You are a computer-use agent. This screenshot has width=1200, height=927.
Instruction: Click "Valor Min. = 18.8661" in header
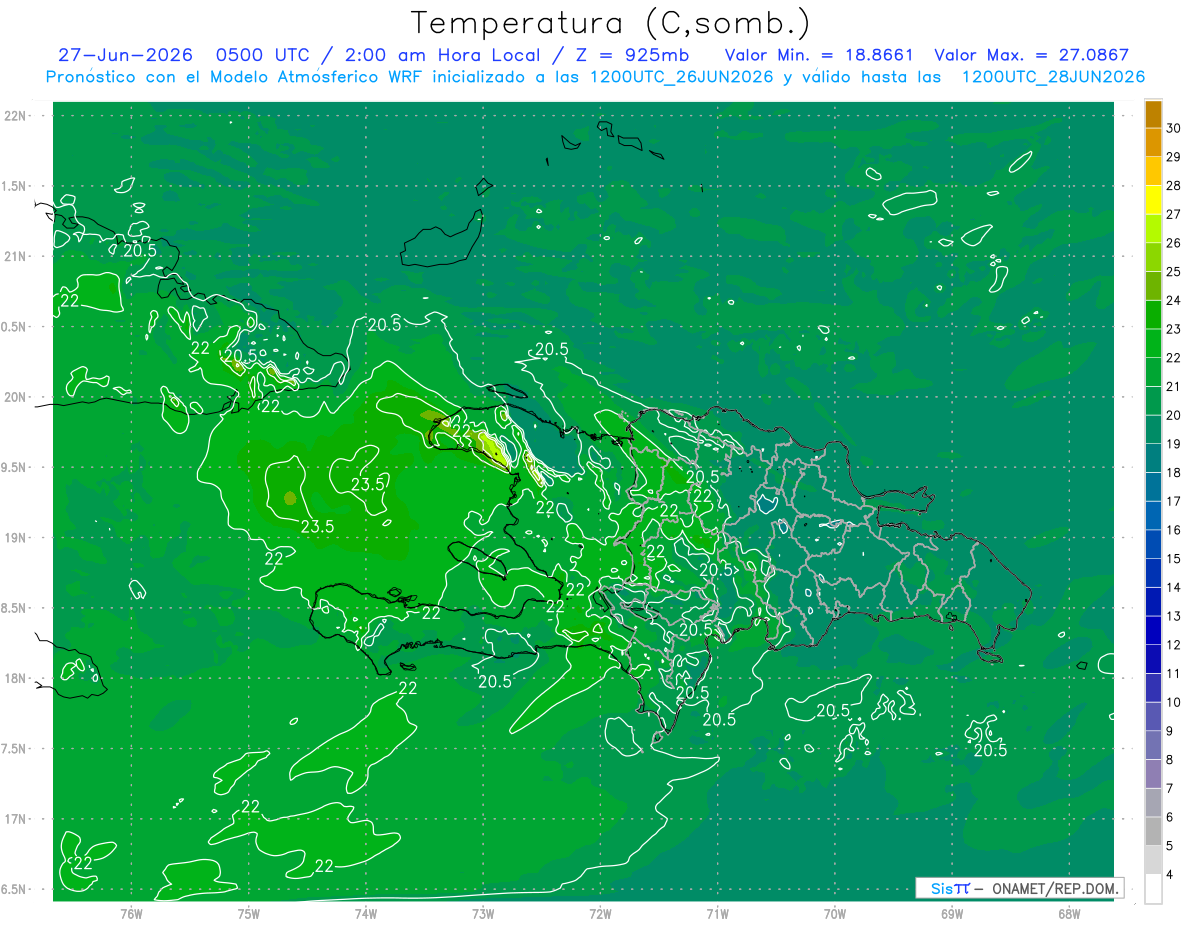click(819, 55)
